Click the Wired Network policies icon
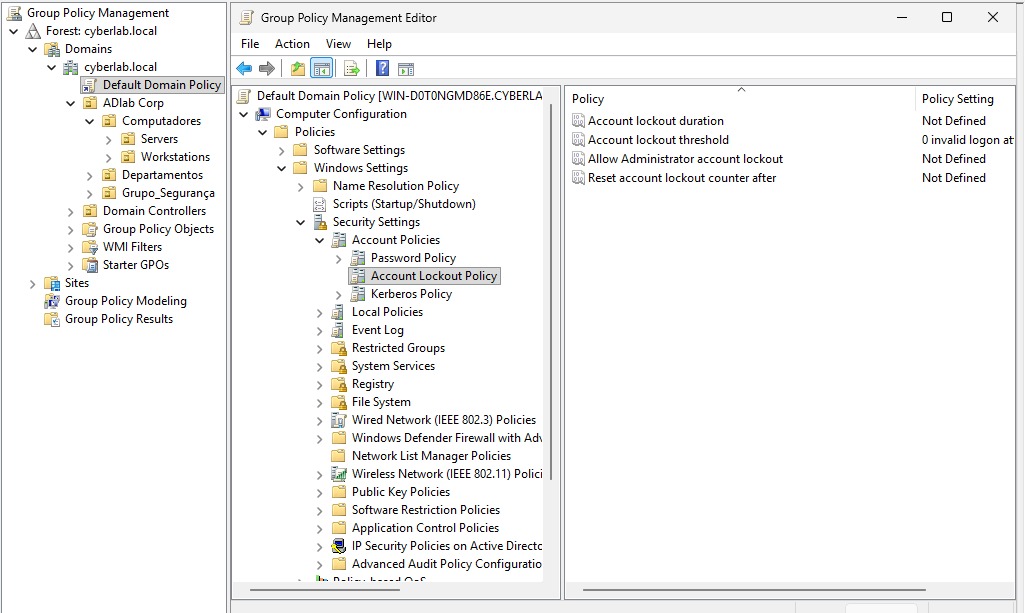Screen dimensions: 1025x613 339,420
